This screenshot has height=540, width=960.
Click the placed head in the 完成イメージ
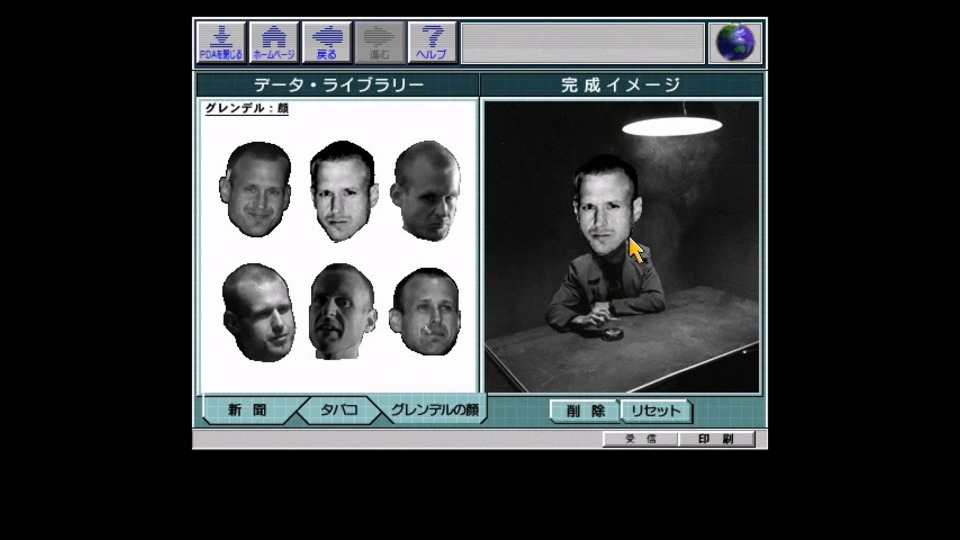tap(607, 205)
